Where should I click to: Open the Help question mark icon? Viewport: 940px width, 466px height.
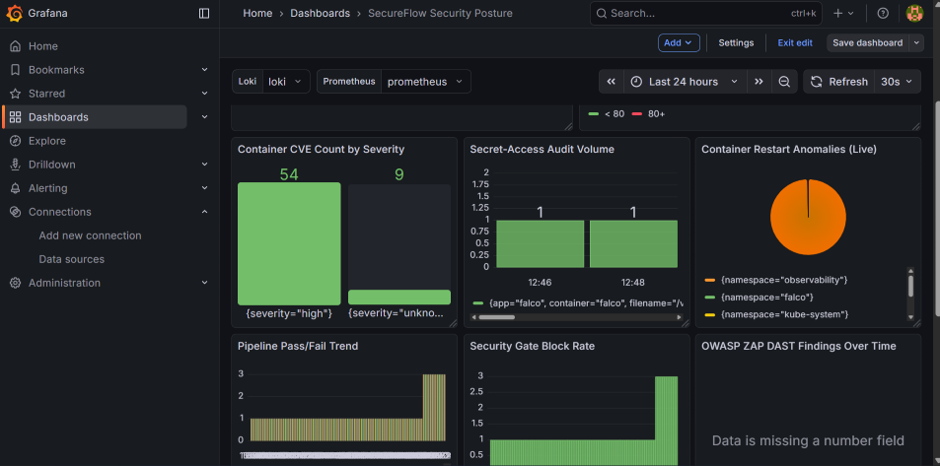(x=883, y=13)
